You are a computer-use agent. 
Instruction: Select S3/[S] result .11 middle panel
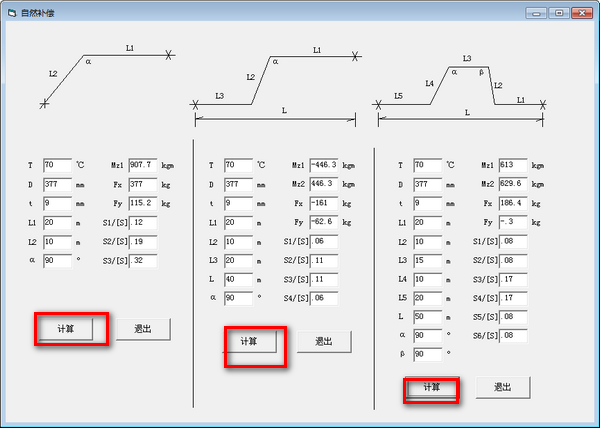pyautogui.click(x=324, y=280)
